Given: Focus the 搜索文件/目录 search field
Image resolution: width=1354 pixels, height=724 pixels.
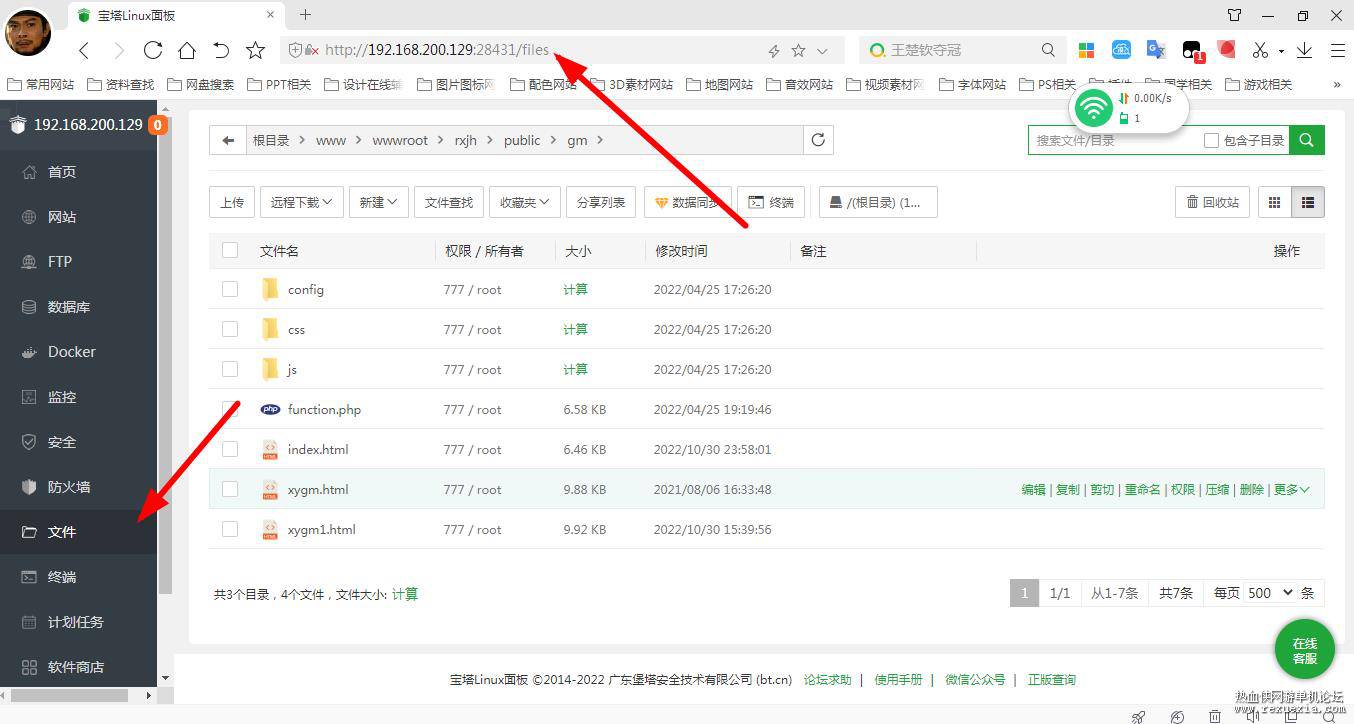Looking at the screenshot, I should (1115, 141).
